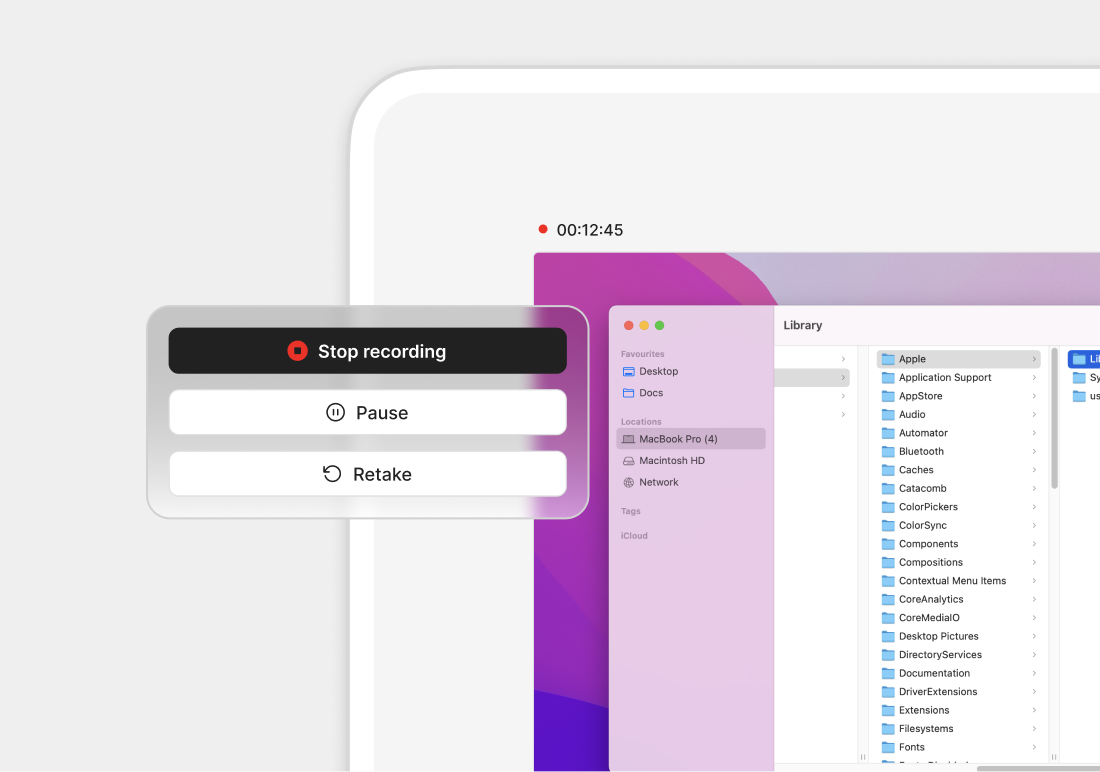This screenshot has width=1100, height=772.
Task: Click the Docs folder icon in sidebar
Action: point(629,393)
